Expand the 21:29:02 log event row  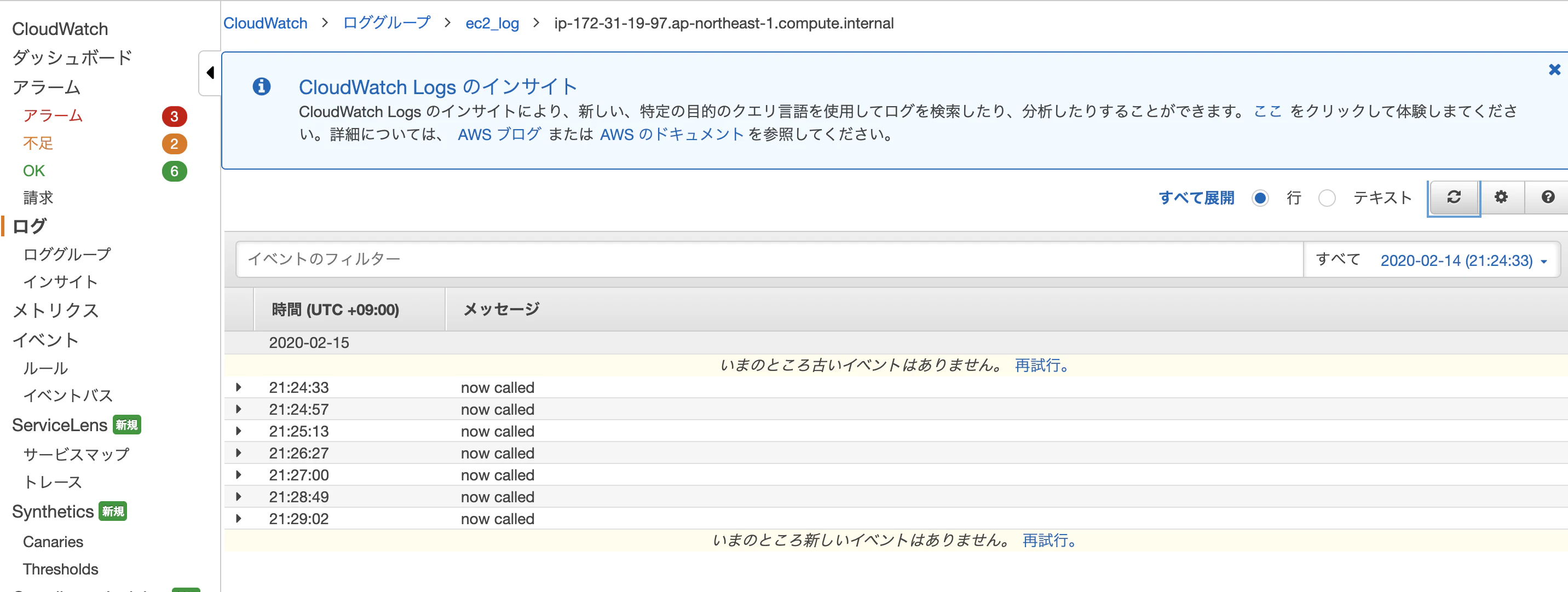[239, 519]
